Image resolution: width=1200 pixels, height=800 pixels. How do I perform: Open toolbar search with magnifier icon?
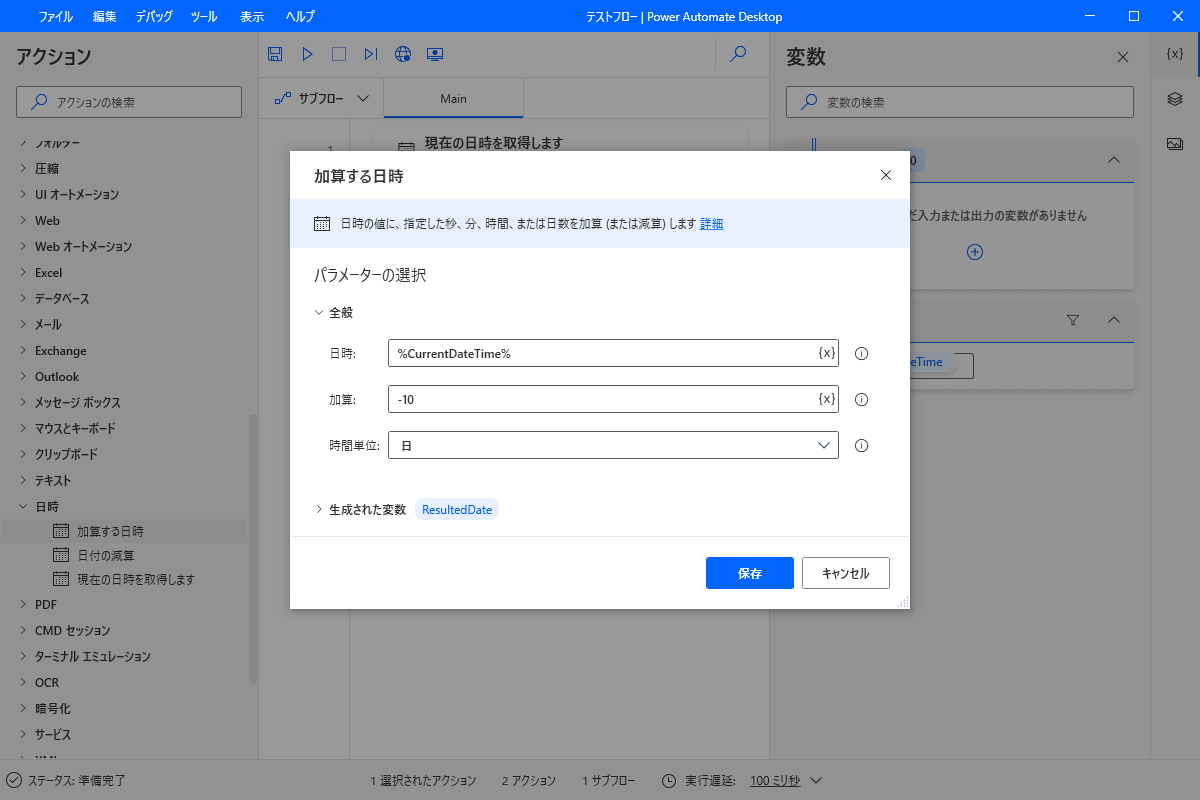click(x=738, y=54)
